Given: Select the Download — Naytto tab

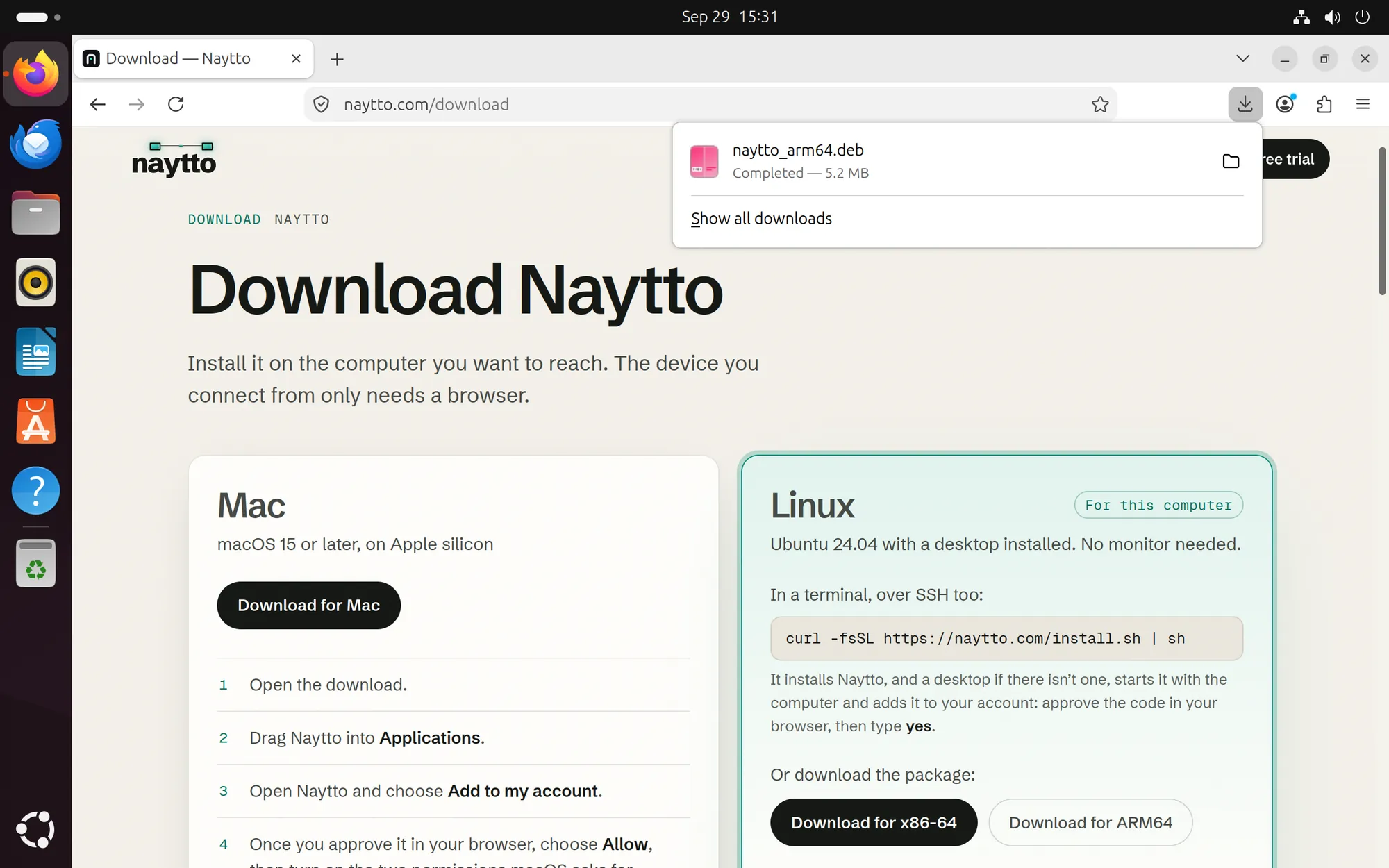Looking at the screenshot, I should pyautogui.click(x=193, y=58).
